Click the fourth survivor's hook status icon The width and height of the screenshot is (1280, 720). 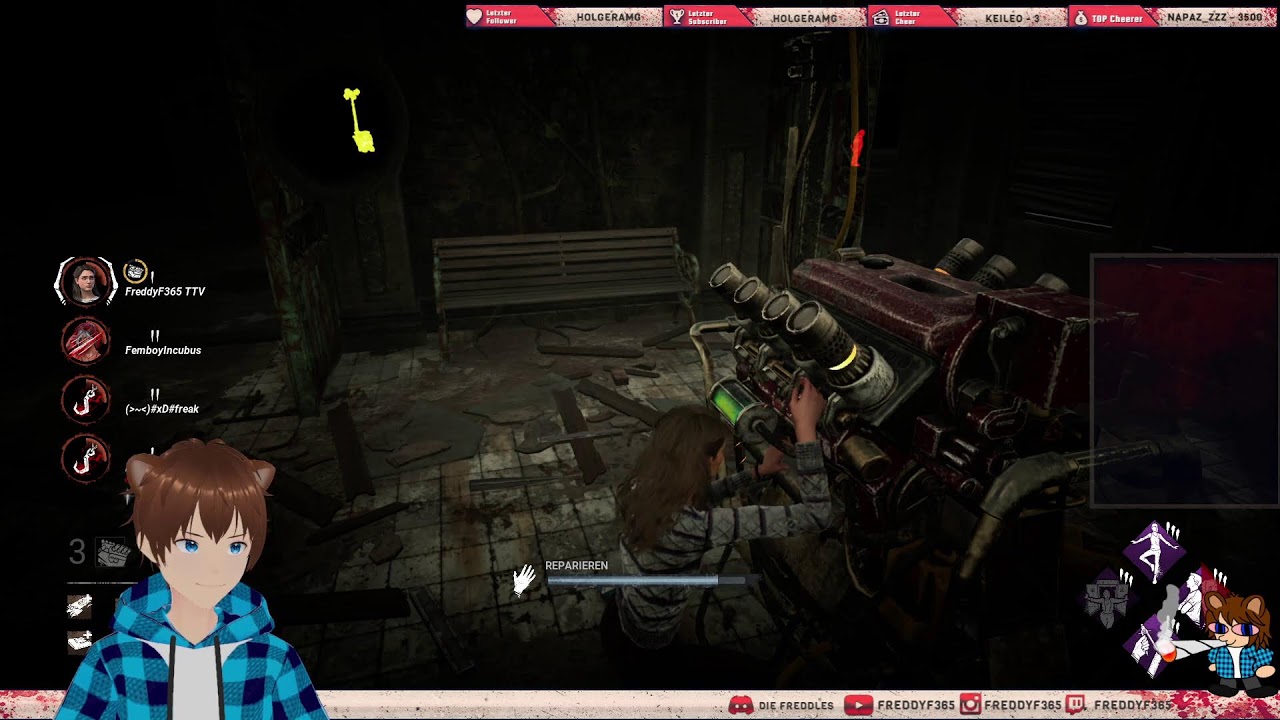pyautogui.click(x=85, y=459)
